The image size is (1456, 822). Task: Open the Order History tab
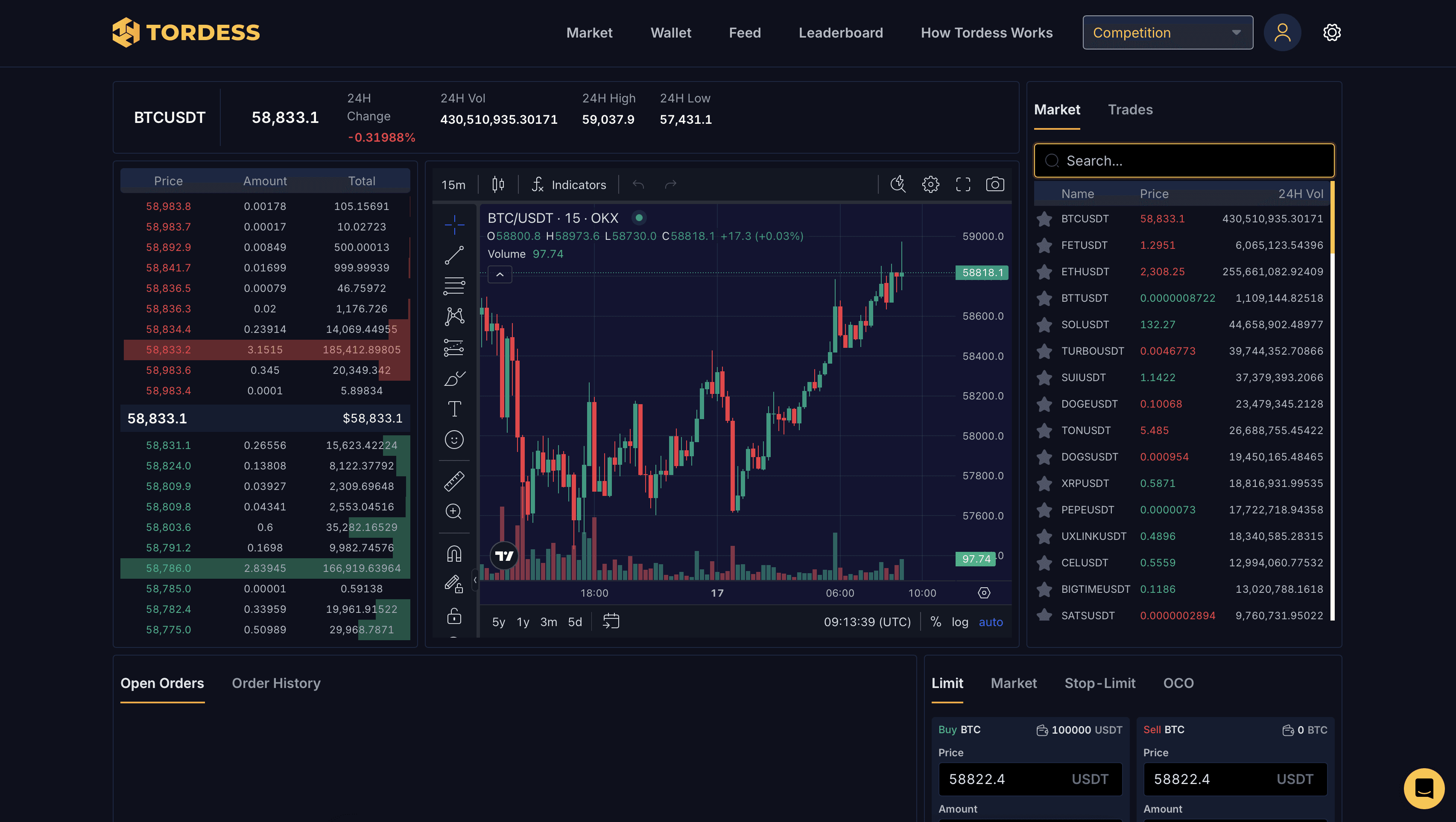276,683
